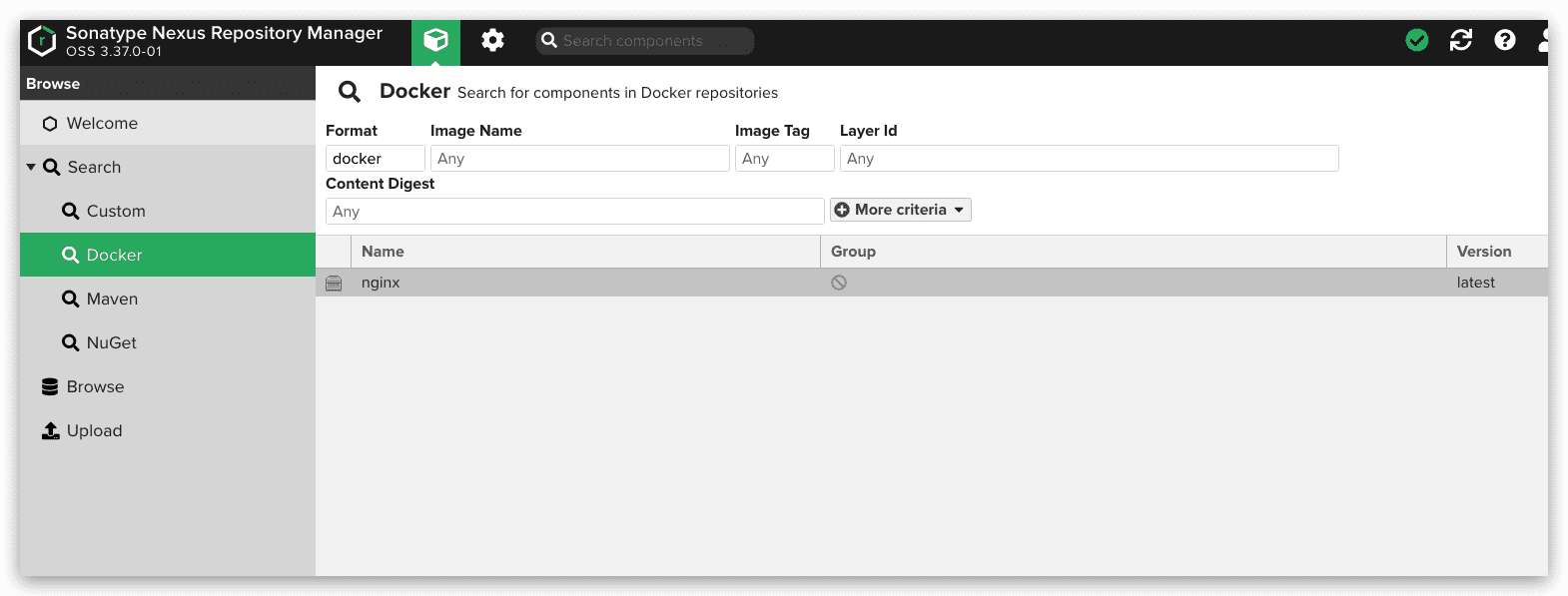Select Docker search in sidebar
The width and height of the screenshot is (1568, 596).
[x=114, y=256]
